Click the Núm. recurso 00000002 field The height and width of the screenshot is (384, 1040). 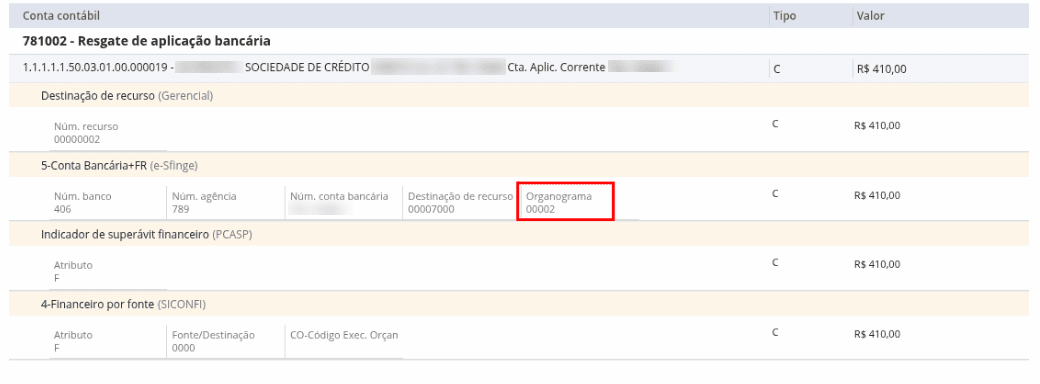(107, 133)
